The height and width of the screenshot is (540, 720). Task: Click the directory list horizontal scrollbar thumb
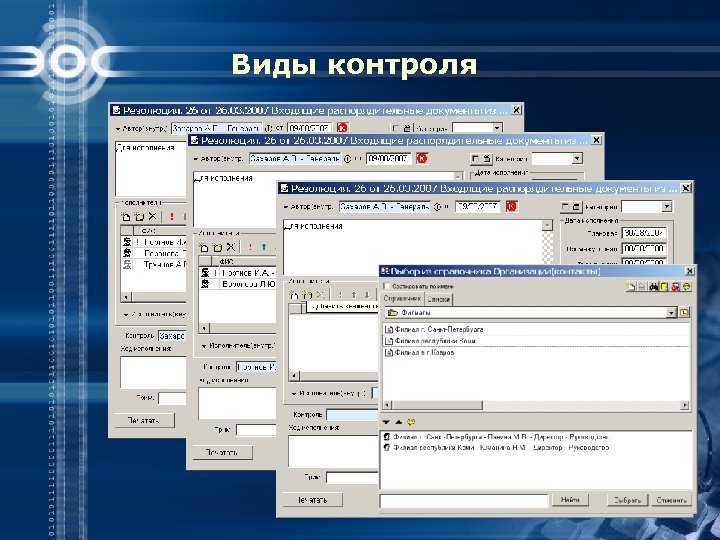click(437, 405)
